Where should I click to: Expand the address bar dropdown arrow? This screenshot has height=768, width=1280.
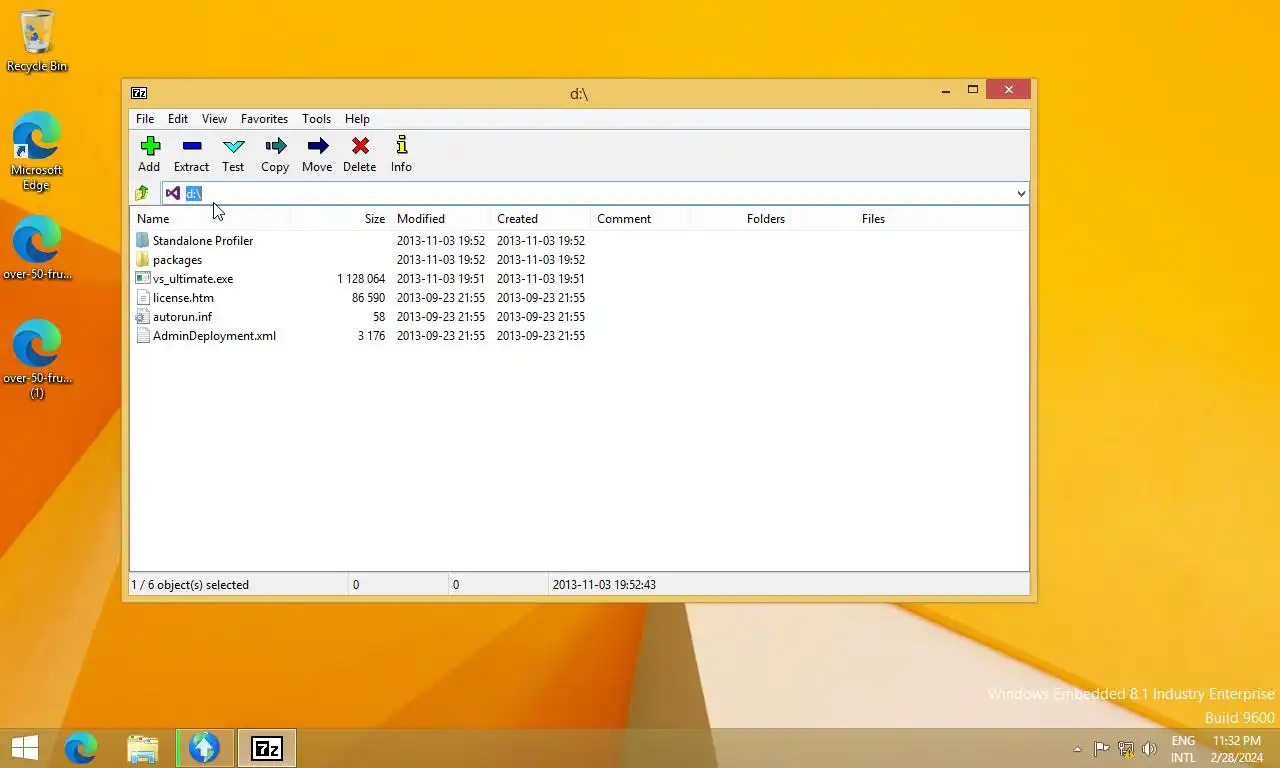[1021, 193]
